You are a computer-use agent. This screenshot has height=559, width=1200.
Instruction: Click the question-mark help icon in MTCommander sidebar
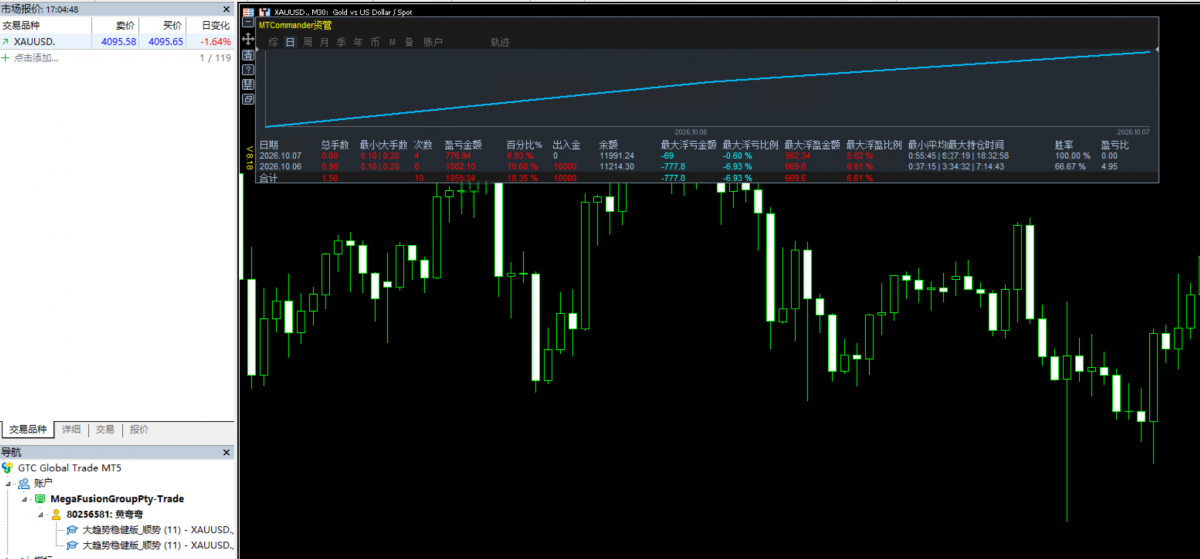[x=247, y=69]
